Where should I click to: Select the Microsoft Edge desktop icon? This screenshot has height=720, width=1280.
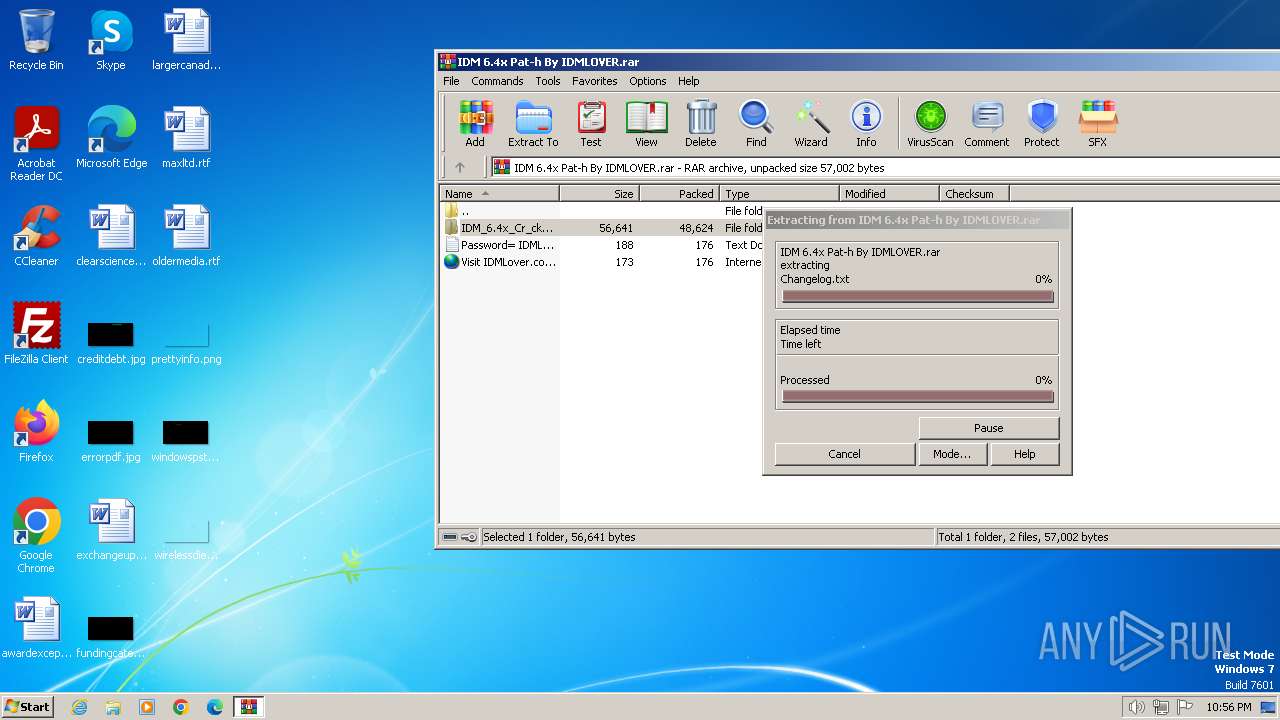click(111, 138)
